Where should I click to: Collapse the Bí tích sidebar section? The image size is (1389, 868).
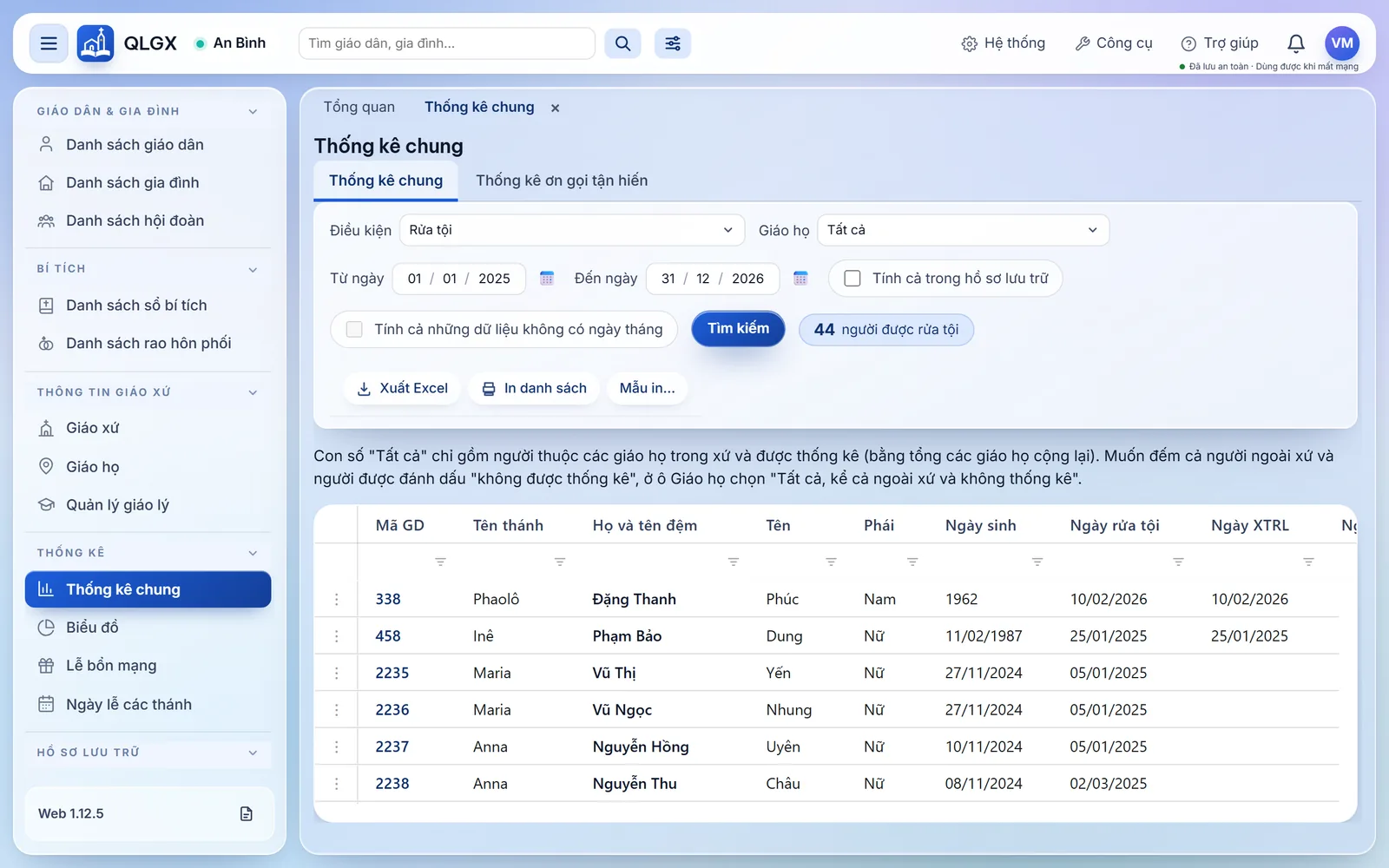tap(253, 269)
